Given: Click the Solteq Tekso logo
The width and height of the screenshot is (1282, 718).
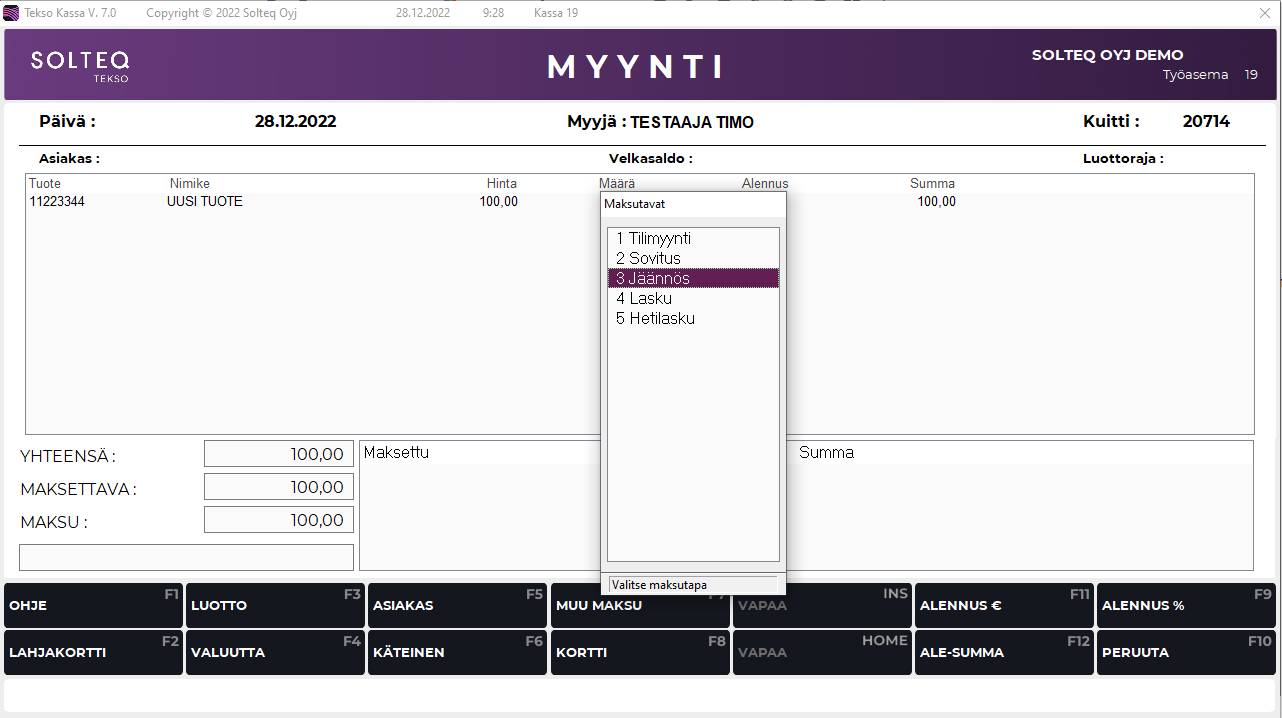Looking at the screenshot, I should click(80, 65).
